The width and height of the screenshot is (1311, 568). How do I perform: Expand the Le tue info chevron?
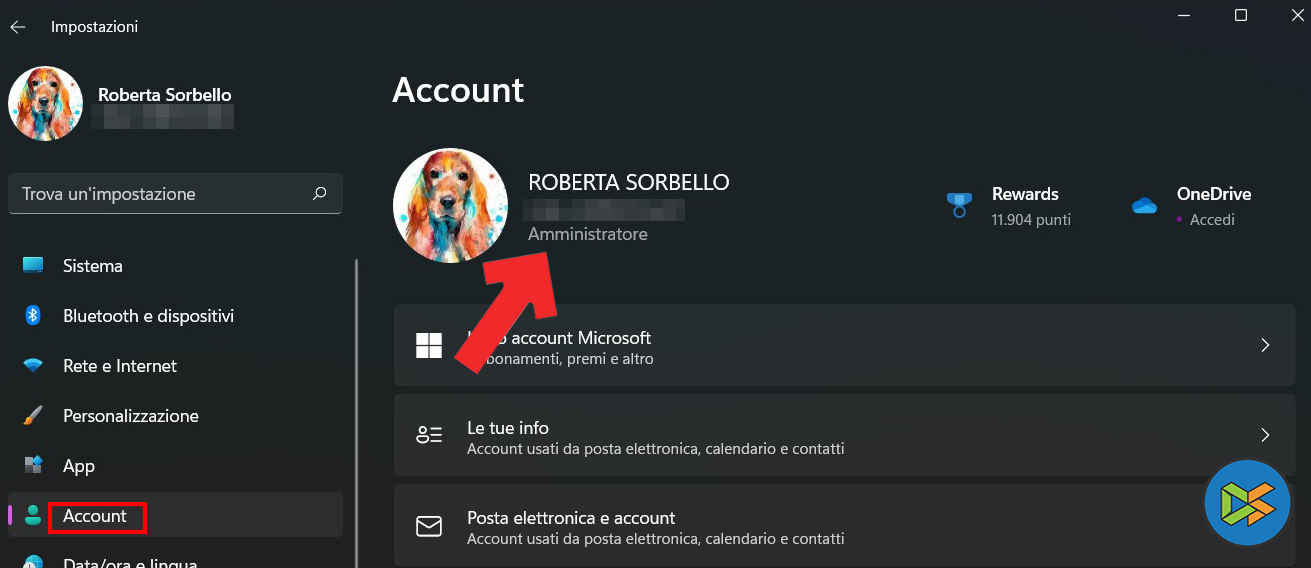[x=1265, y=435]
